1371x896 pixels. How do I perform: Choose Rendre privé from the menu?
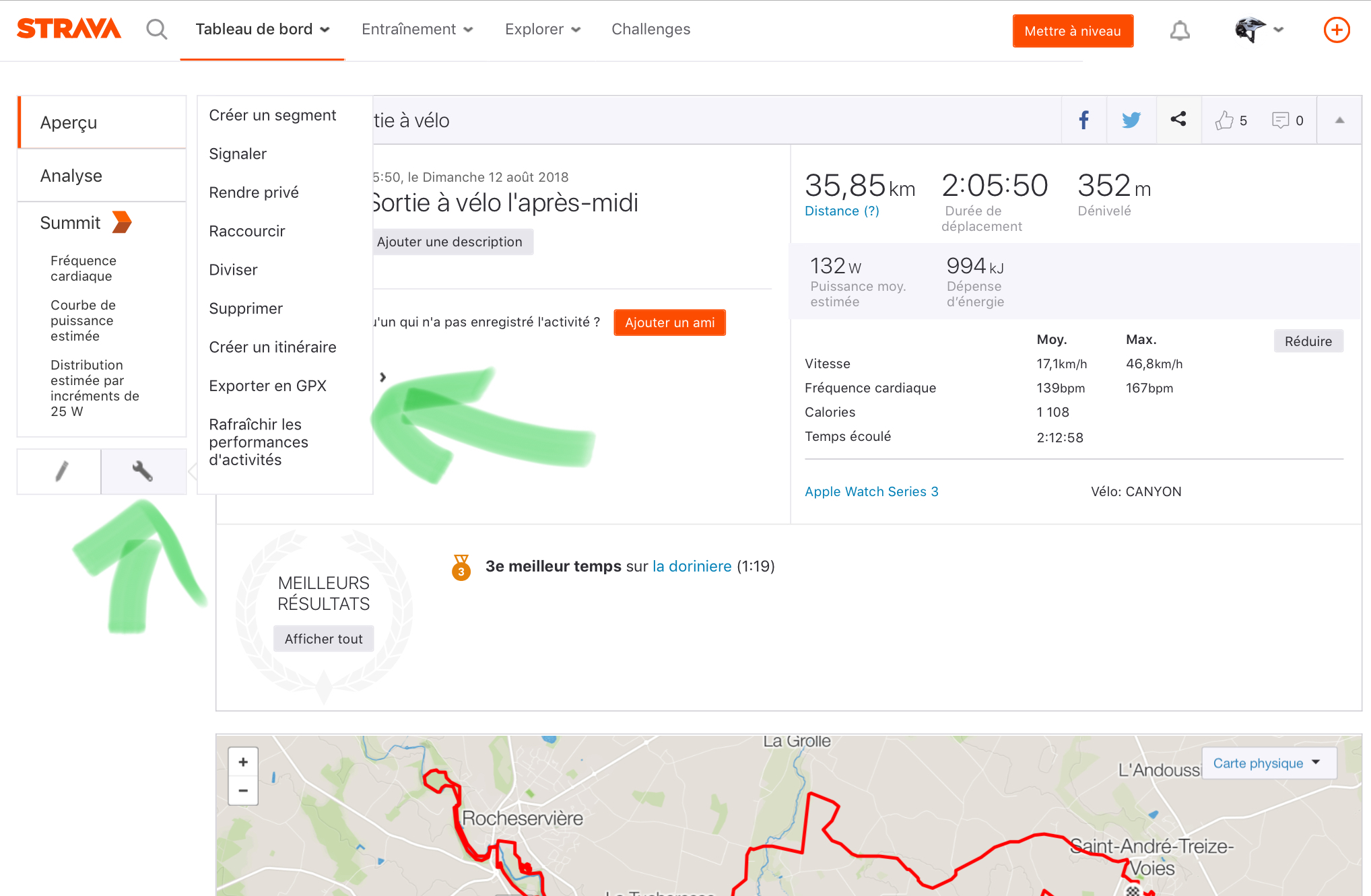(253, 193)
